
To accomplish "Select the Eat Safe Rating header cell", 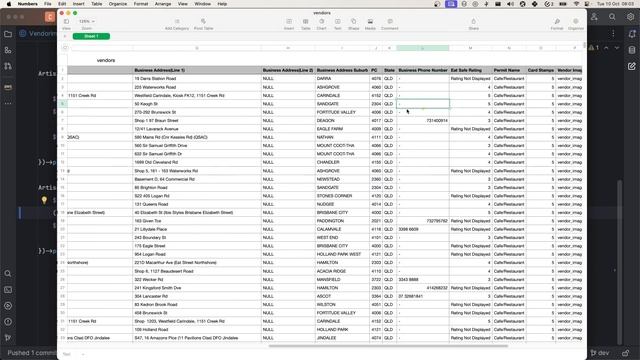I will click(x=471, y=70).
